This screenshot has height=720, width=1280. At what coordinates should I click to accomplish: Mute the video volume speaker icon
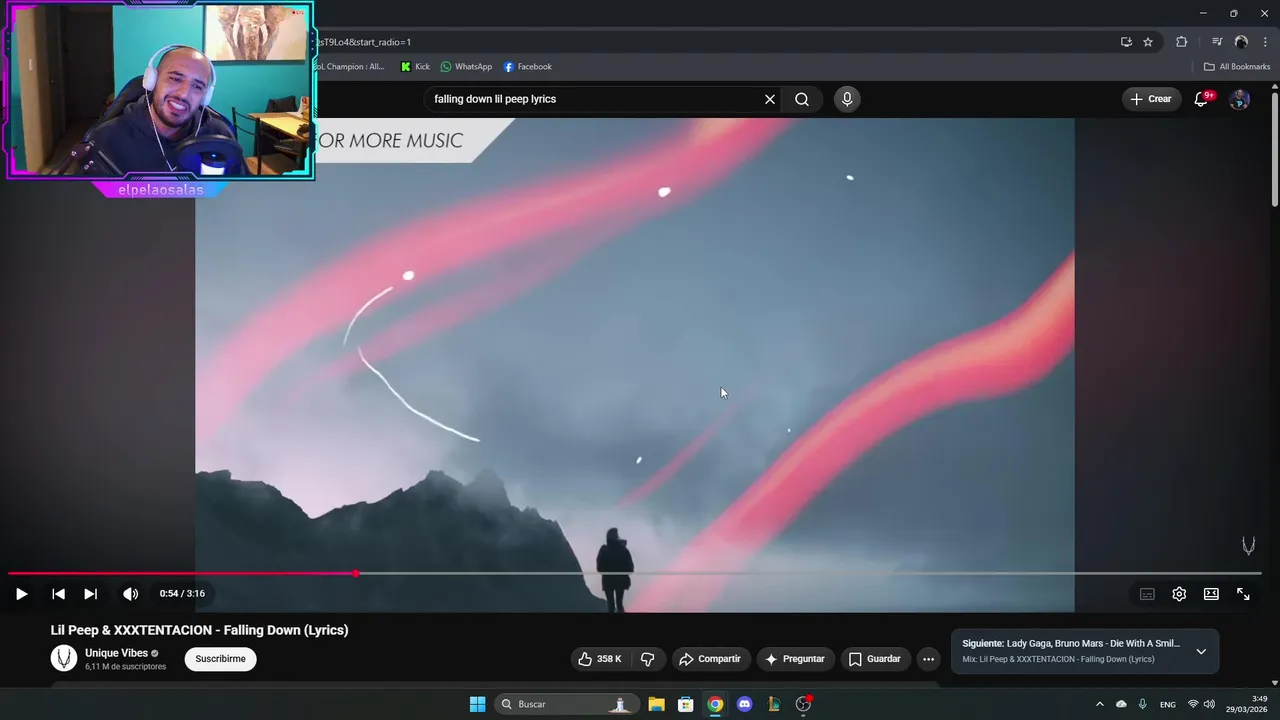130,594
